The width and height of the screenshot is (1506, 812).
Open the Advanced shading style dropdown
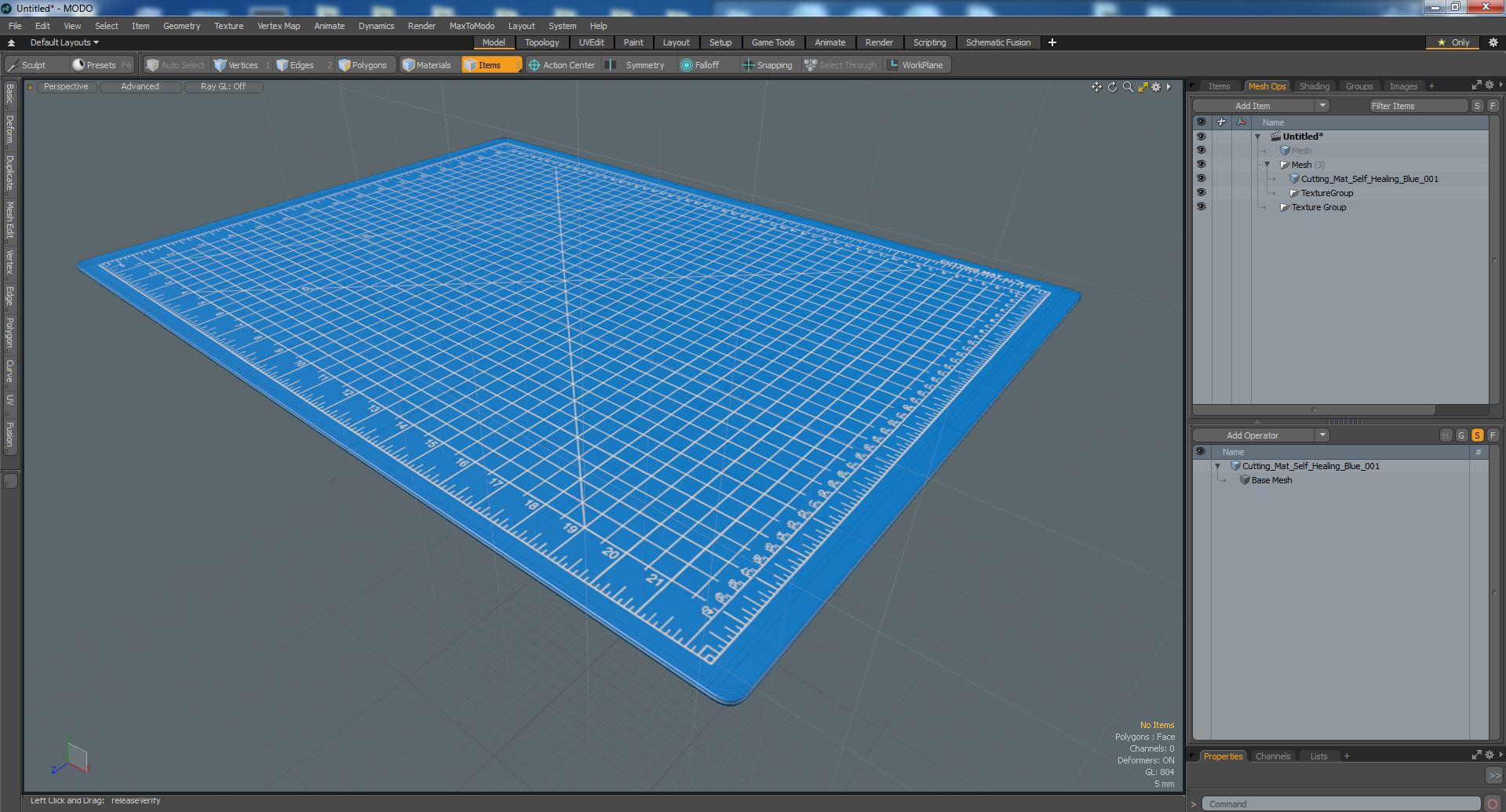[x=140, y=87]
